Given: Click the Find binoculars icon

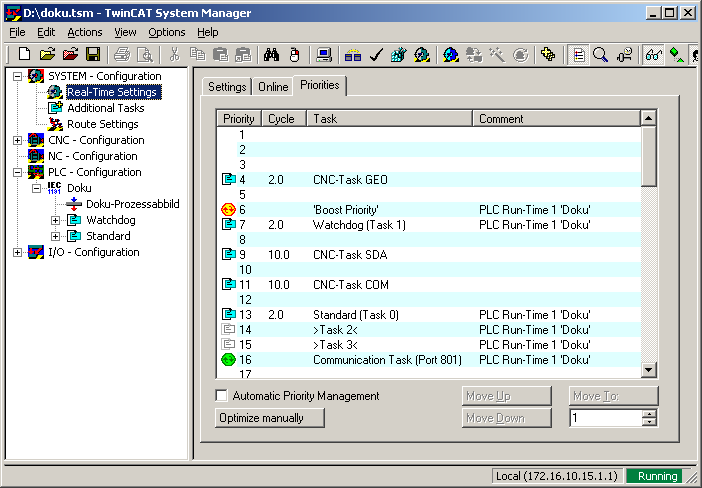Looking at the screenshot, I should tap(271, 55).
